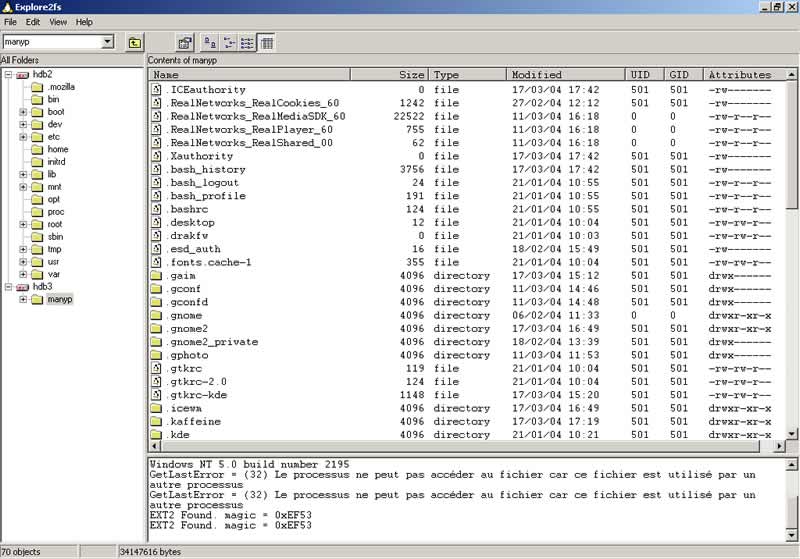Sort by the Type column header

pyautogui.click(x=467, y=75)
